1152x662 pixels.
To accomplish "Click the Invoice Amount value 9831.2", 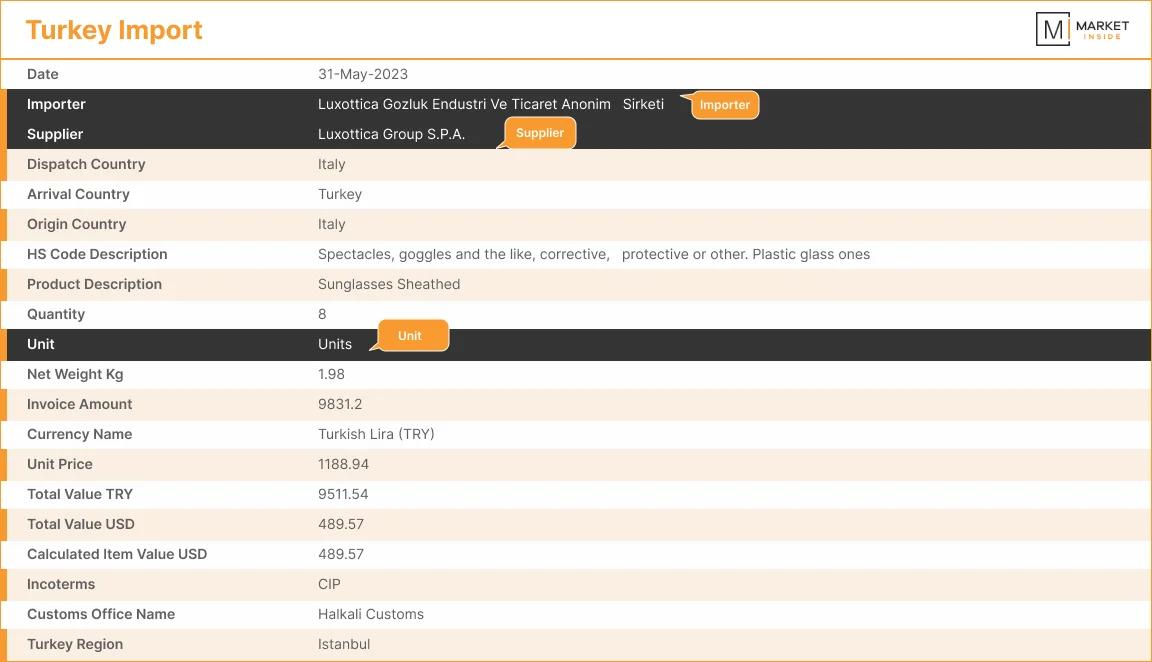I will [340, 403].
